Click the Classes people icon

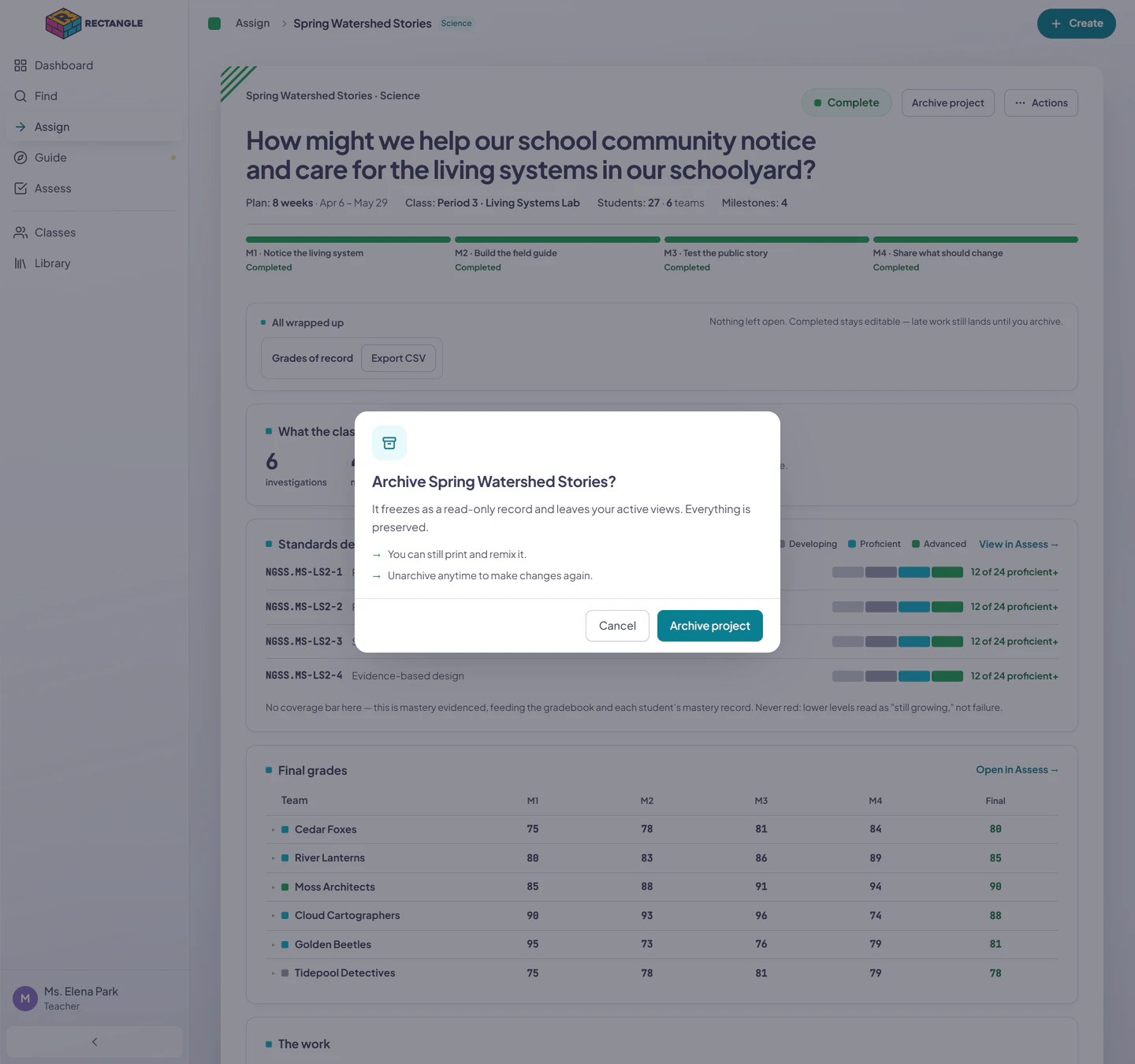20,233
